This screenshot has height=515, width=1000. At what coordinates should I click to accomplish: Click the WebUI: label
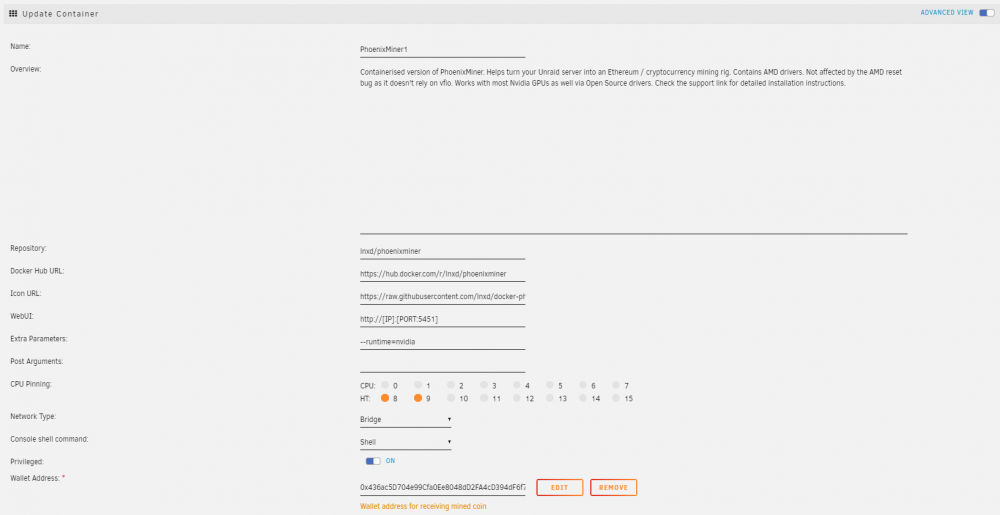(x=22, y=316)
